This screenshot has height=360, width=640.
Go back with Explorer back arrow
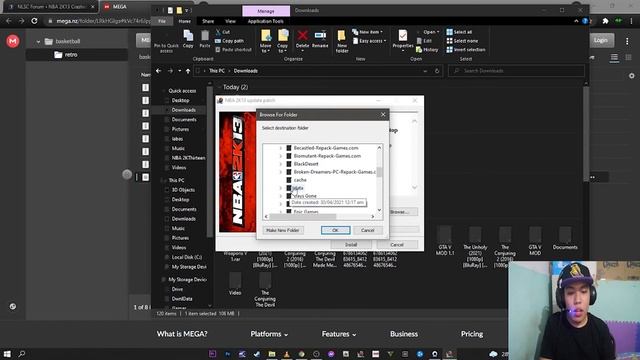(158, 71)
